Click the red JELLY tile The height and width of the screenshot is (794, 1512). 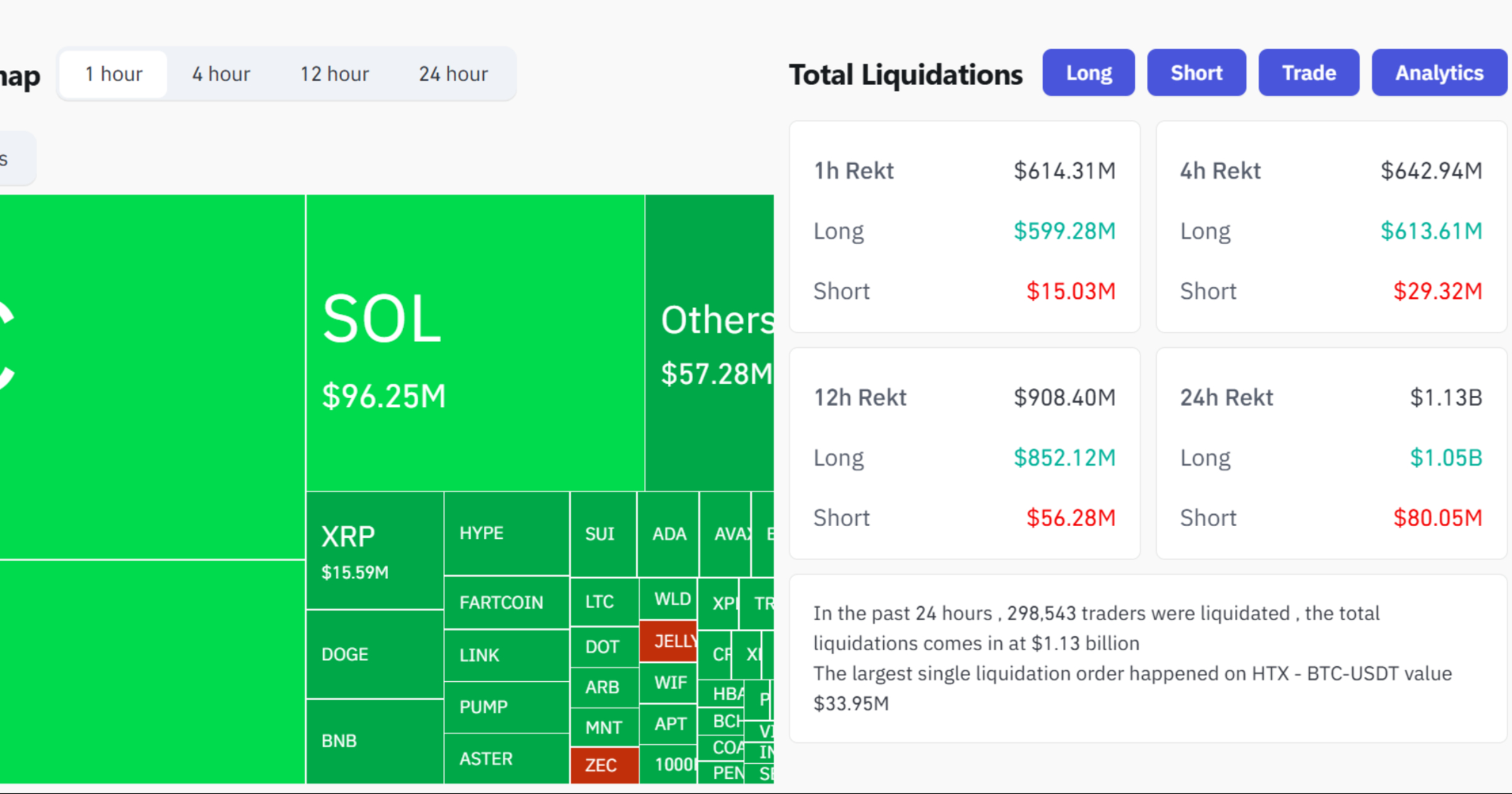coord(668,642)
